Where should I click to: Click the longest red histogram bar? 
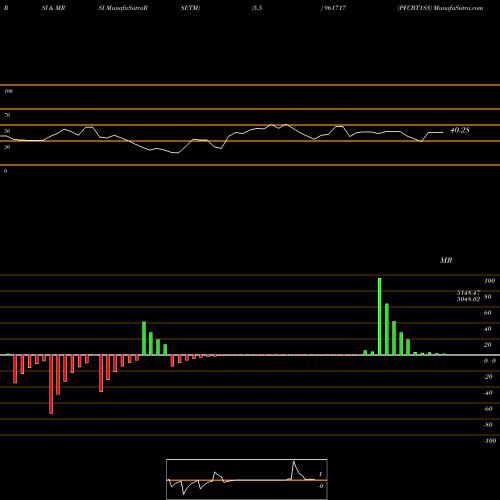(x=51, y=384)
